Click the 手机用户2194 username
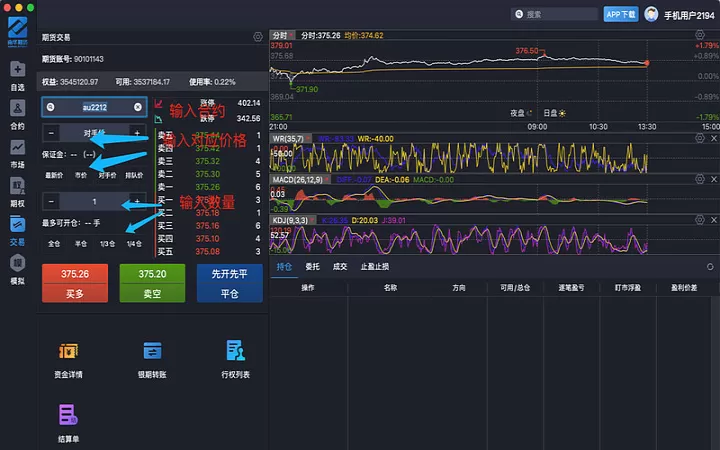Viewport: 720px width, 450px height. [x=689, y=15]
